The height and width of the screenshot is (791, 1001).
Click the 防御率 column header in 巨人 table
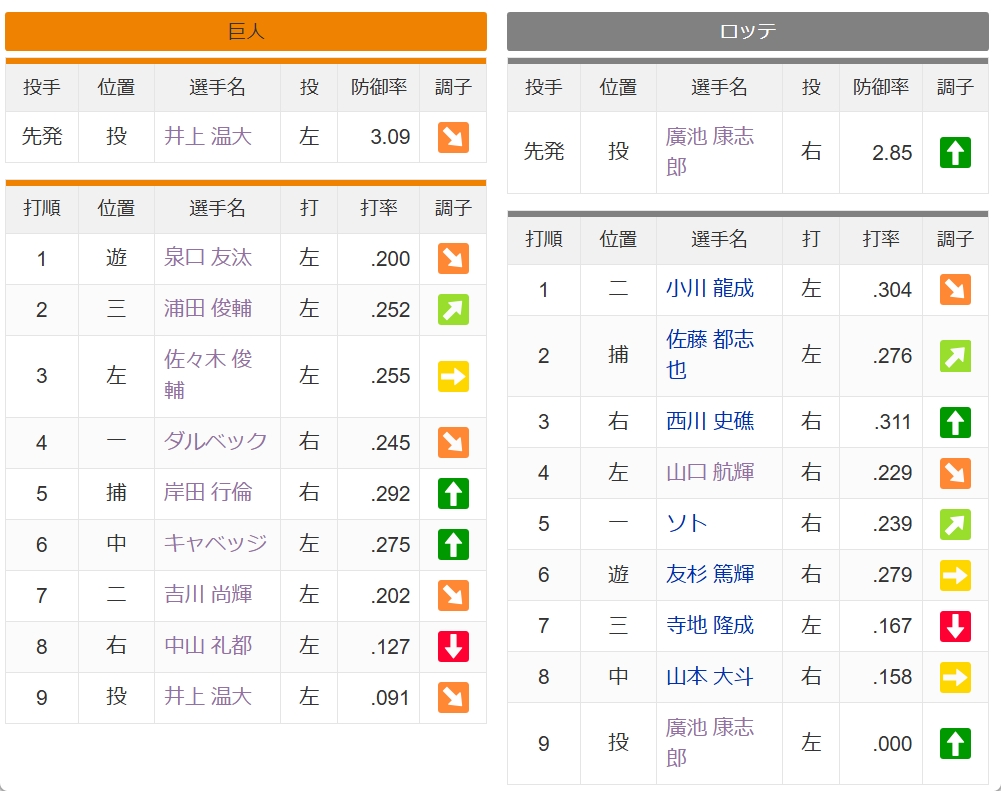click(x=379, y=87)
